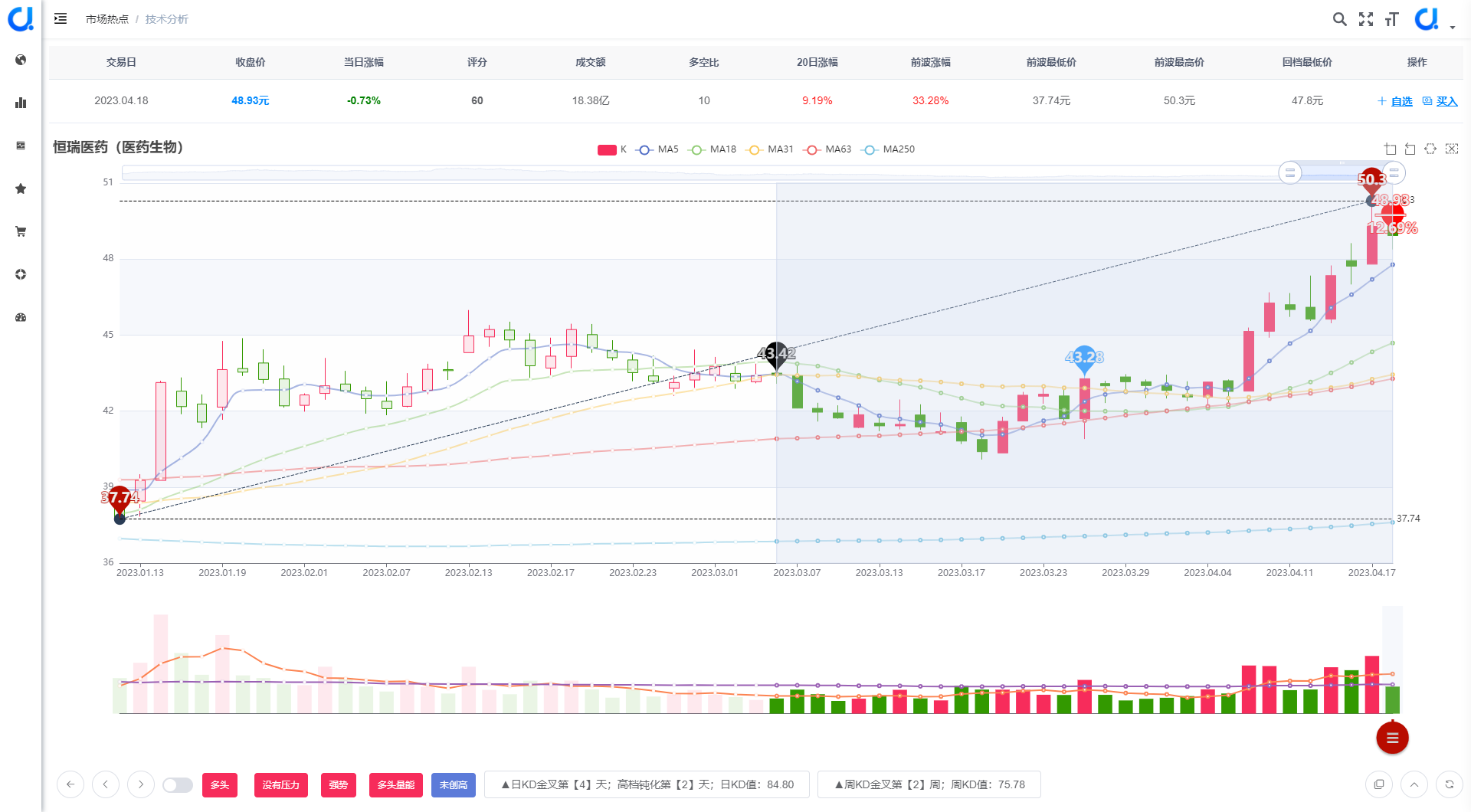The width and height of the screenshot is (1471, 812).
Task: Open the globe icon in the sidebar
Action: point(21,60)
